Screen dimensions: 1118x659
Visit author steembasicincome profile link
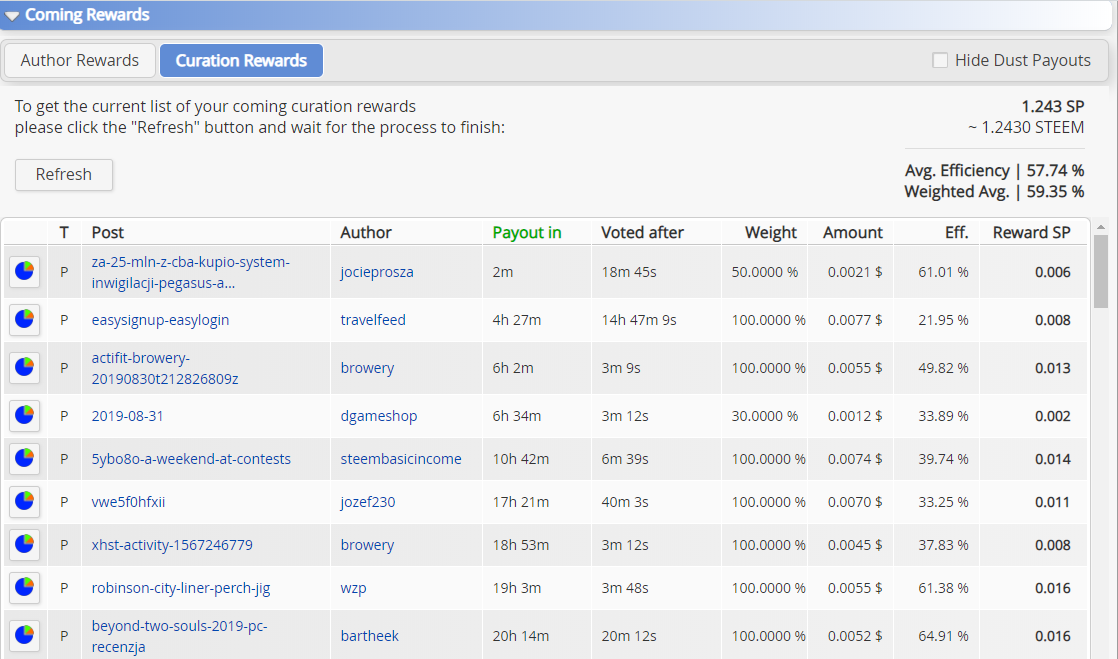(401, 459)
